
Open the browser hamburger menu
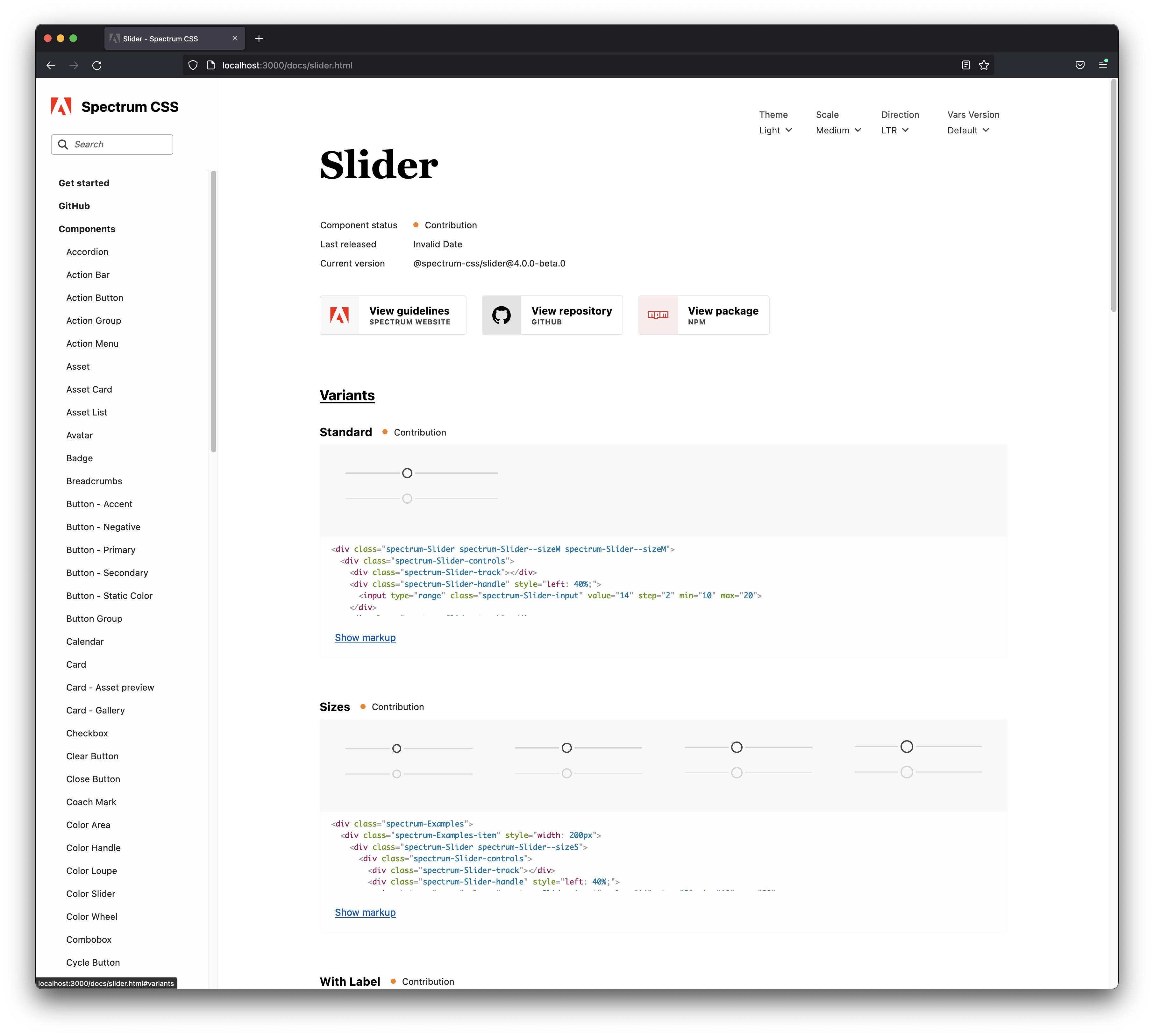pos(1103,65)
